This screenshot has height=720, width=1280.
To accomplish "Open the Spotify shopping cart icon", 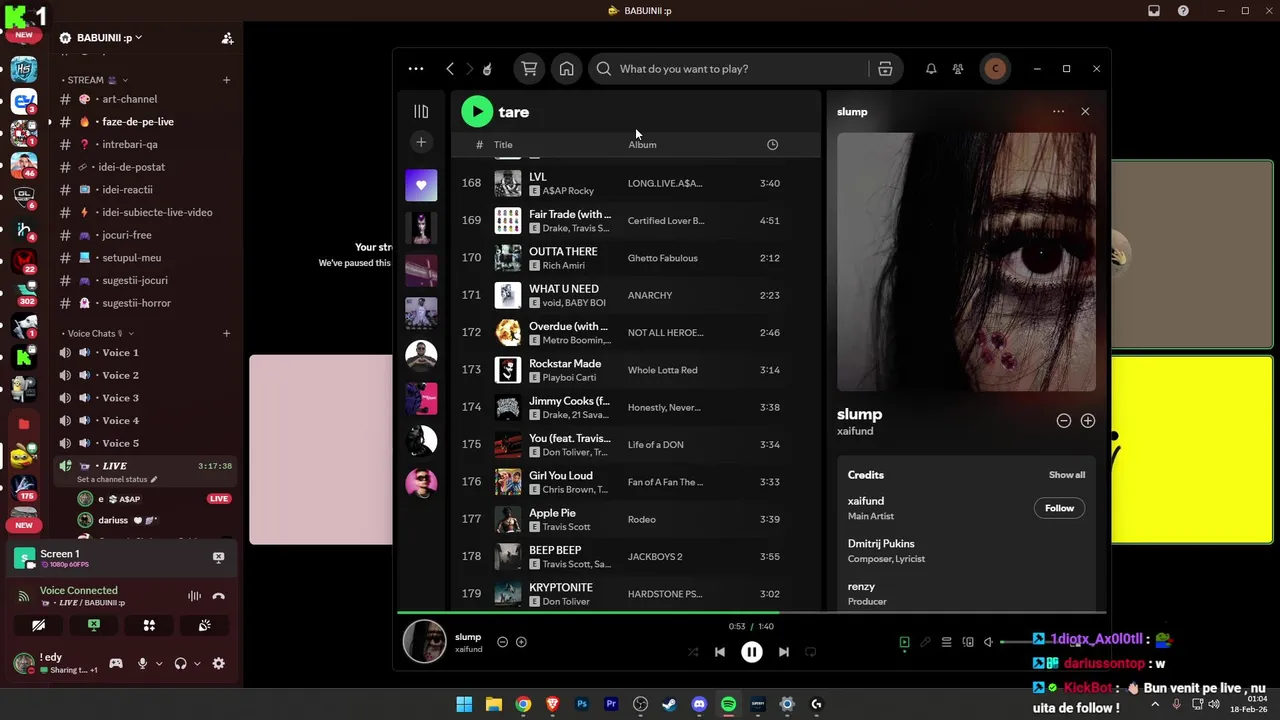I will [529, 69].
